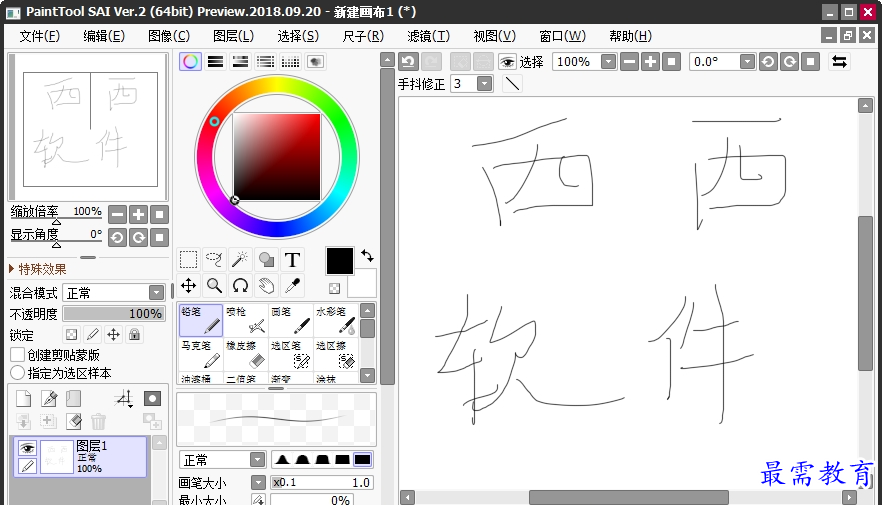The height and width of the screenshot is (505, 882).
Task: Undo with the top toolbar arrow
Action: tap(408, 61)
